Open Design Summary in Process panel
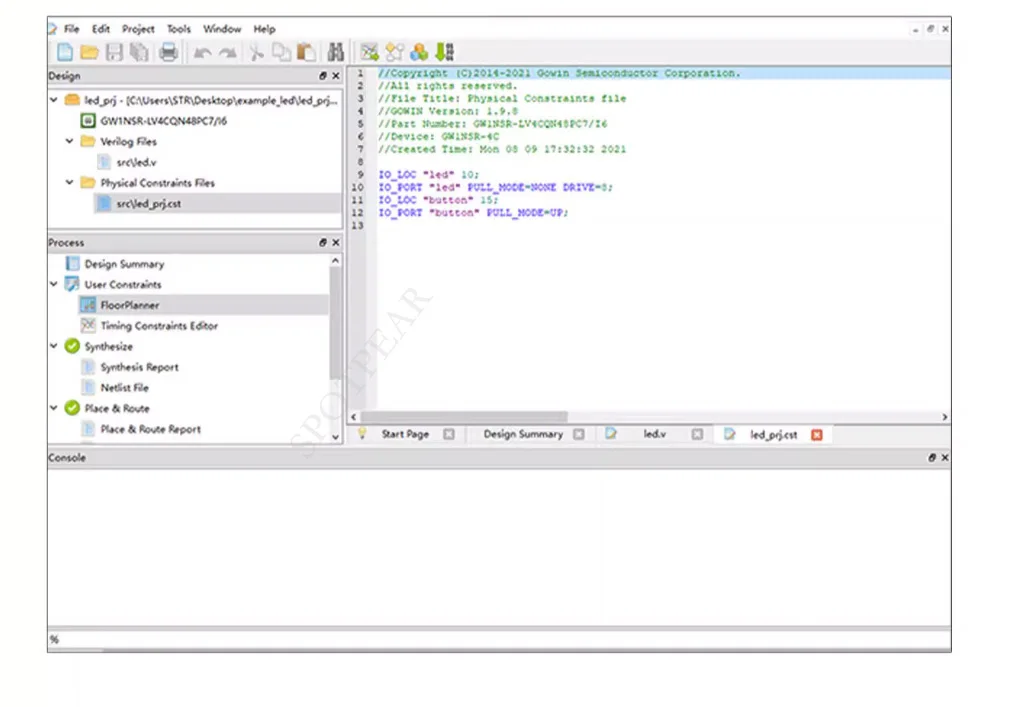This screenshot has height=707, width=1015. [x=124, y=264]
